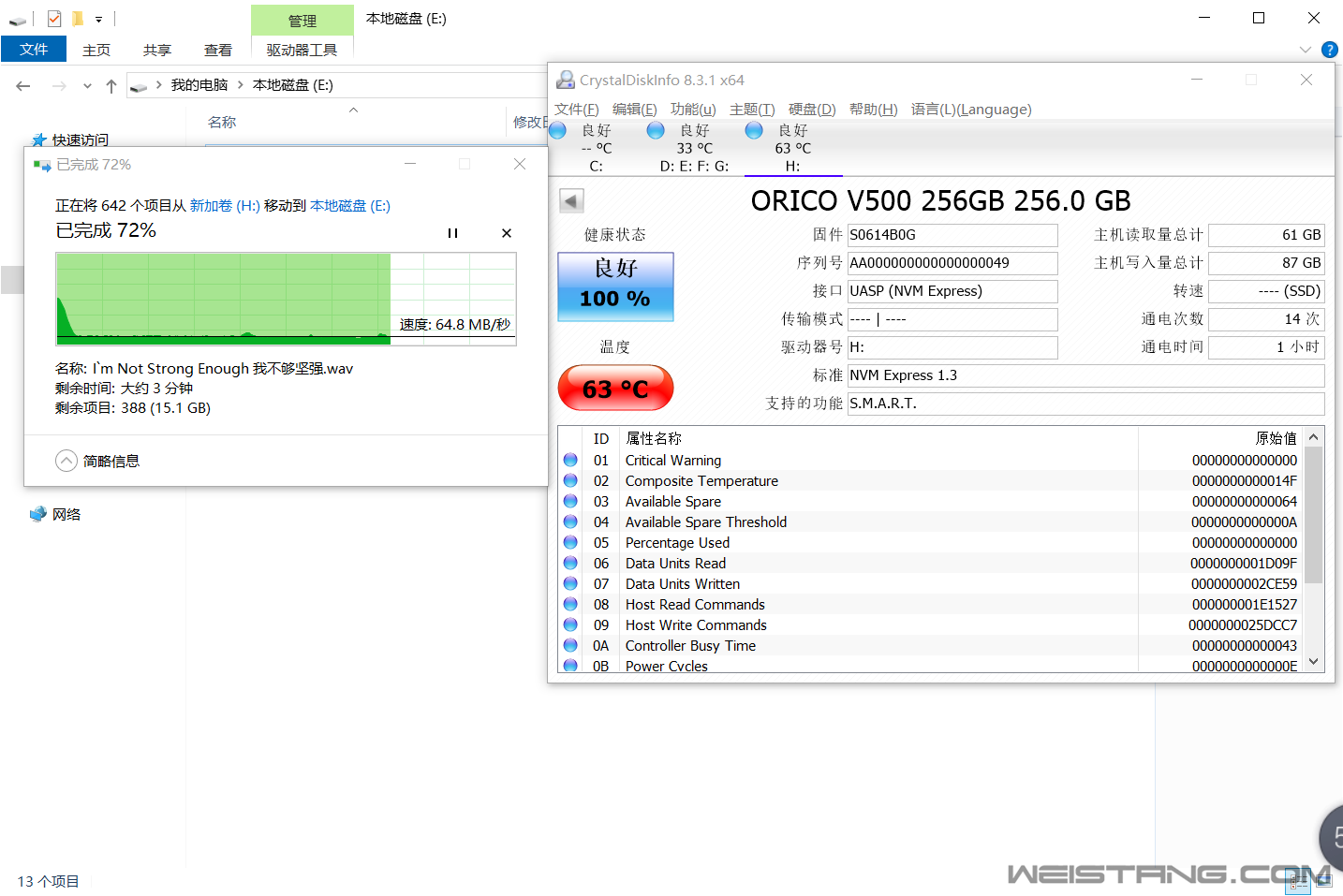Click the serial number field
Screen dimensions: 1343x896
pos(952,263)
